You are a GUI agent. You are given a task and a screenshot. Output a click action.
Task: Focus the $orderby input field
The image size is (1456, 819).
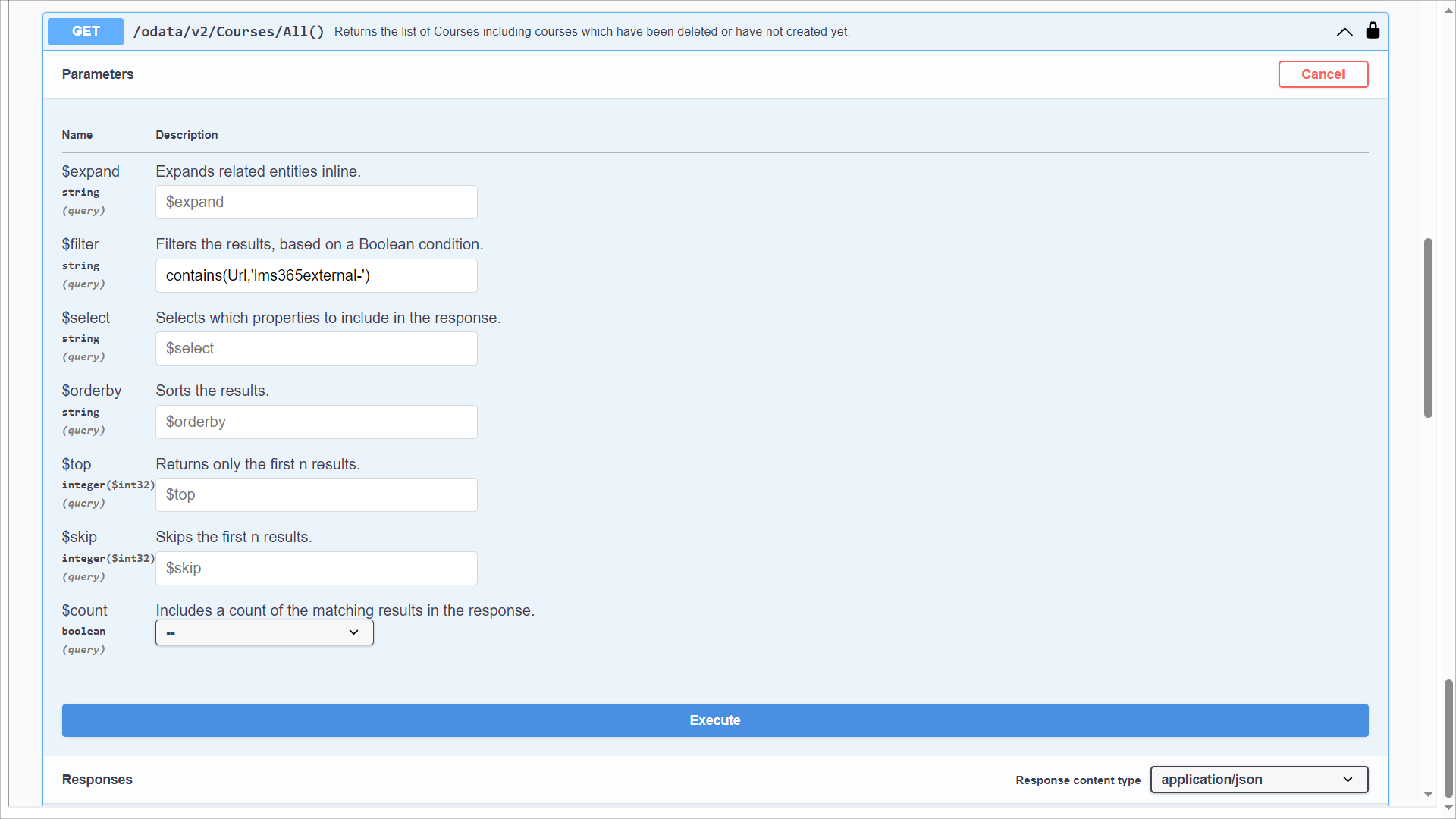pyautogui.click(x=316, y=422)
